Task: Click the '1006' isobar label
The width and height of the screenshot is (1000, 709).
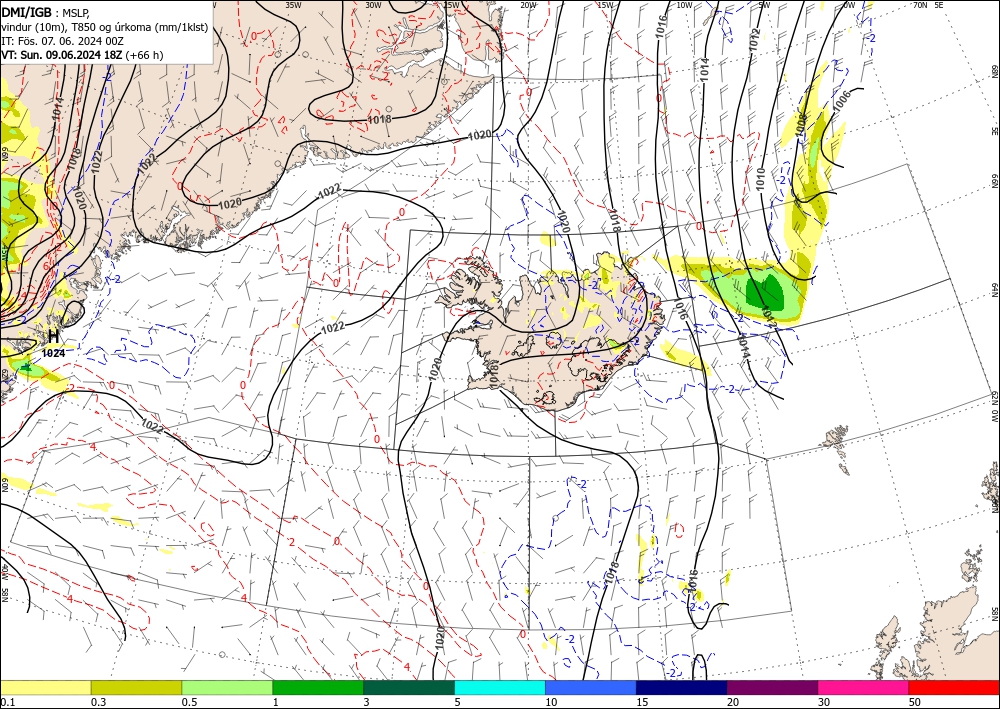Action: click(842, 102)
